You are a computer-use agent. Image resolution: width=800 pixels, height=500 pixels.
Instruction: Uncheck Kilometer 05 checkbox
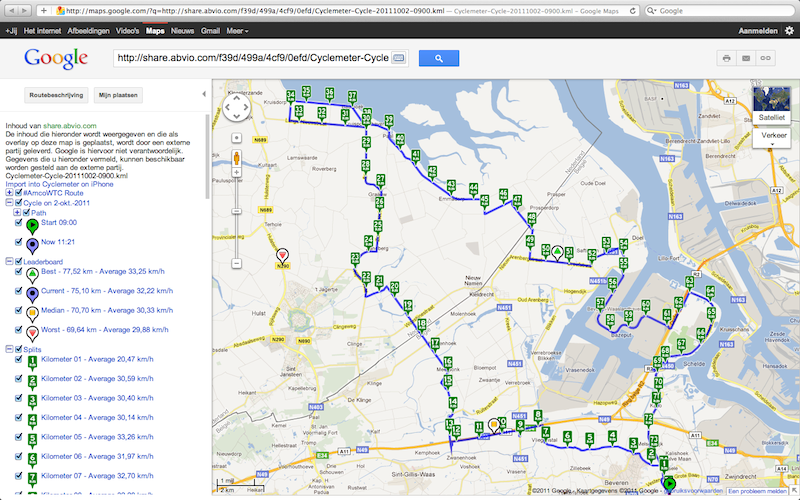(x=19, y=437)
